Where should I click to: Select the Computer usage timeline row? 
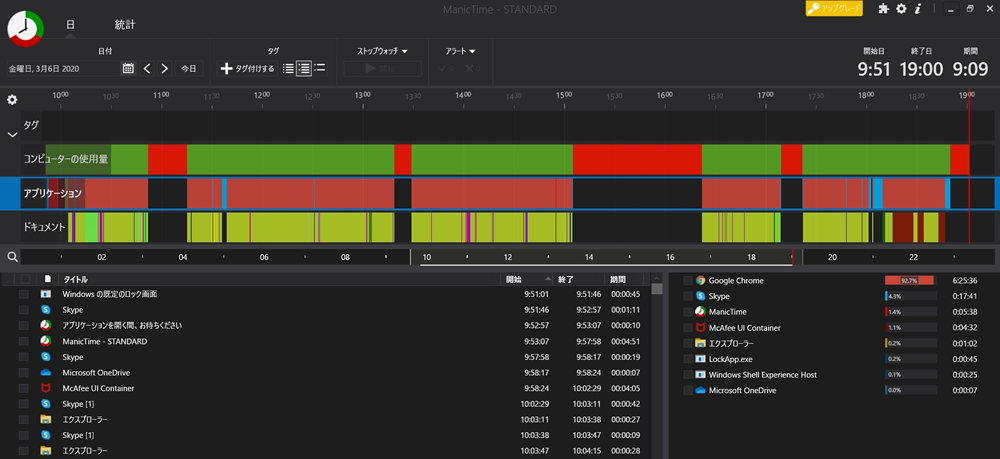coord(507,159)
